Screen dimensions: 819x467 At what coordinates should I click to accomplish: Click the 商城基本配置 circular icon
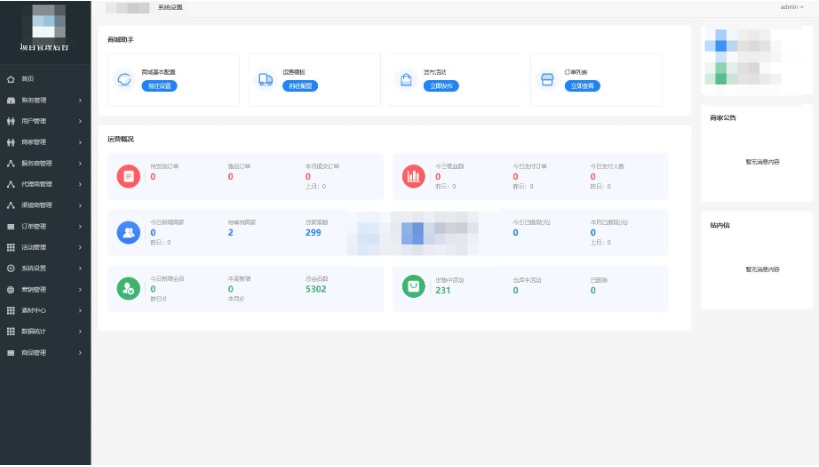point(125,80)
